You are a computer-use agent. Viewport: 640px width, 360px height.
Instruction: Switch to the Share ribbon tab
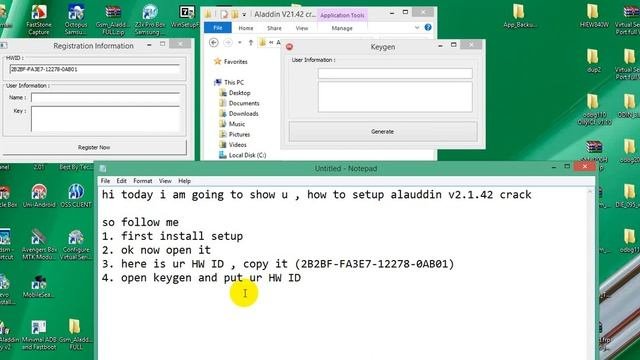pyautogui.click(x=274, y=28)
